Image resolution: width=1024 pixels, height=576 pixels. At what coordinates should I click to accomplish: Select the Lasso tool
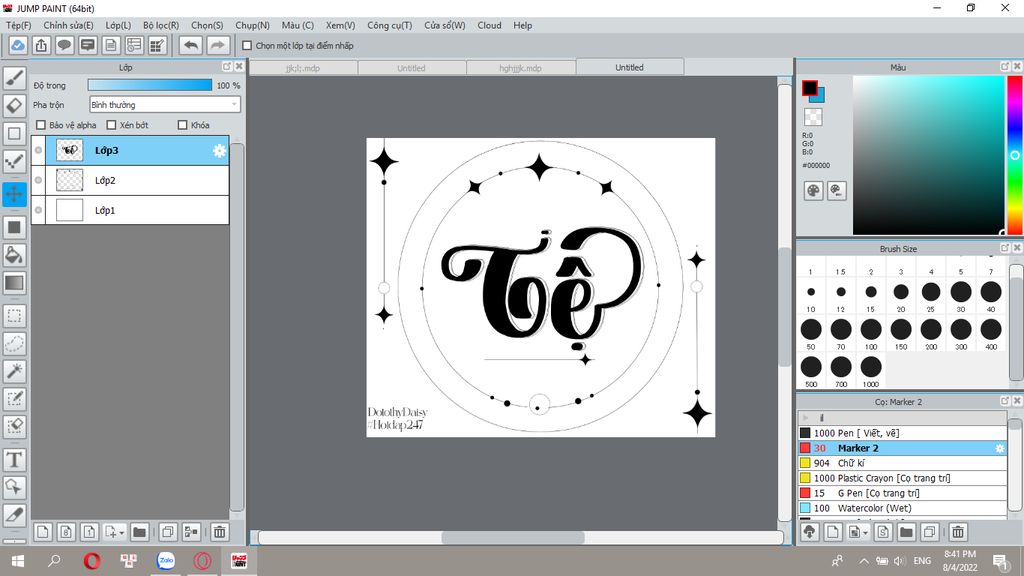click(x=14, y=344)
